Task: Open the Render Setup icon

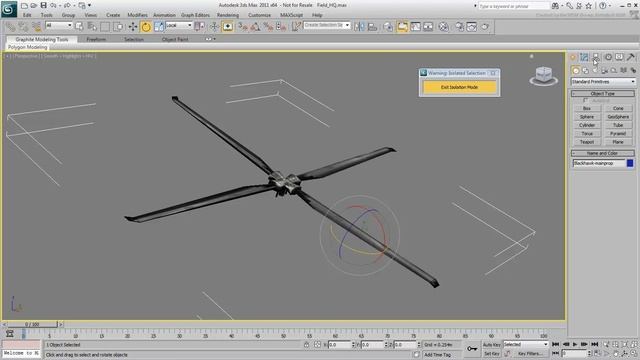Action: [x=460, y=27]
